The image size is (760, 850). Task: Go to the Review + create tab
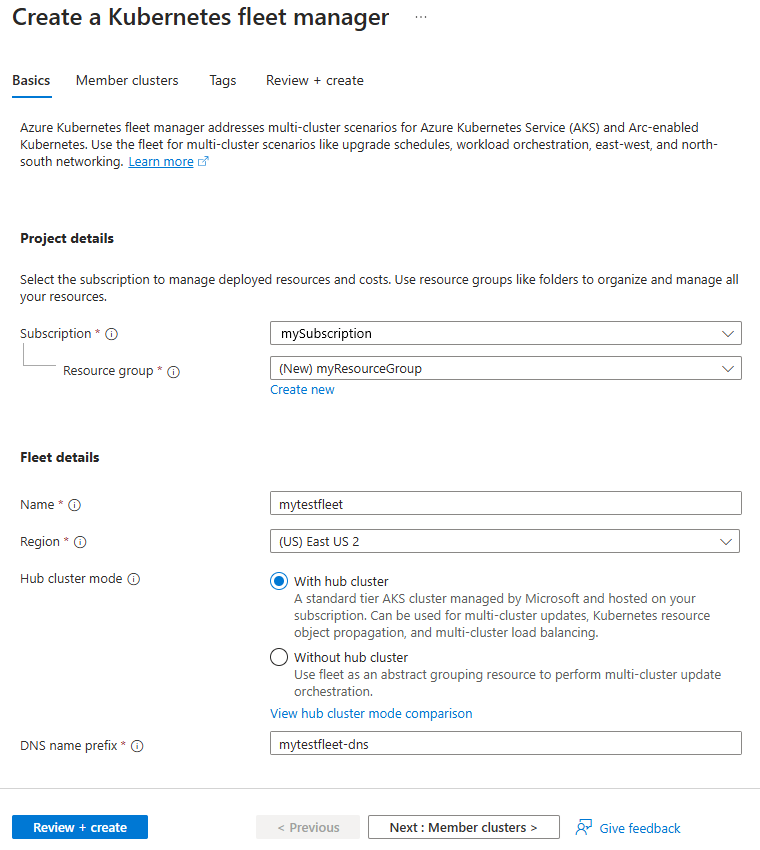(314, 80)
